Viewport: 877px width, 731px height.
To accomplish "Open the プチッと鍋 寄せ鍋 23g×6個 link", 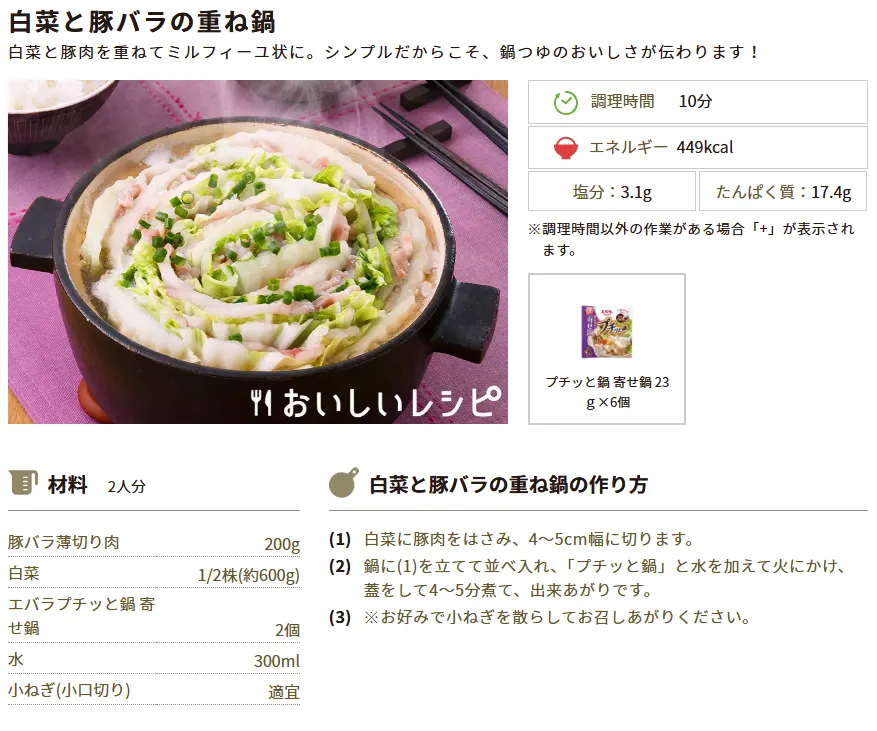I will click(x=607, y=392).
